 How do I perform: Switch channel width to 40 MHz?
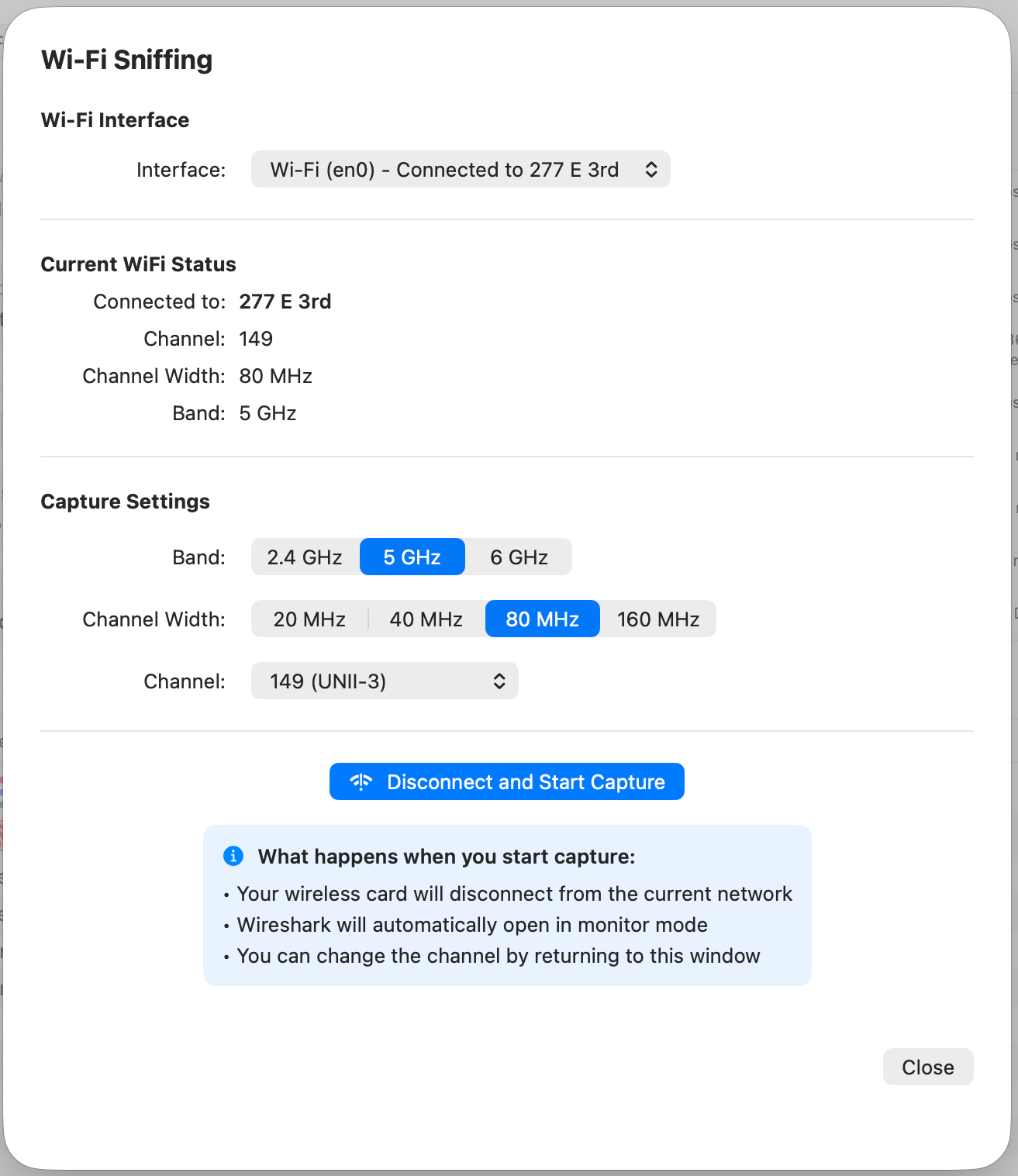coord(426,619)
